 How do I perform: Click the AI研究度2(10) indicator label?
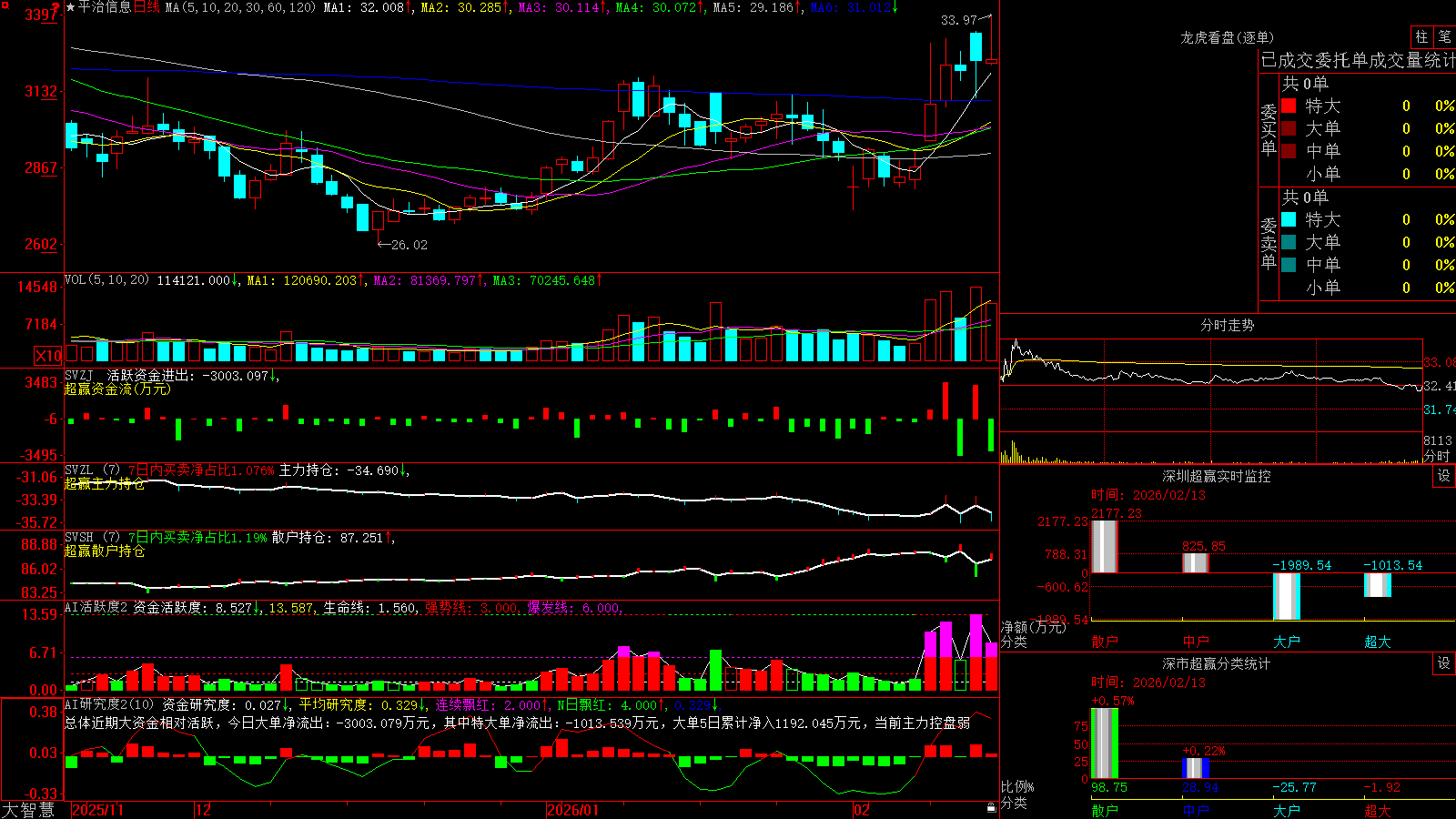(x=109, y=705)
